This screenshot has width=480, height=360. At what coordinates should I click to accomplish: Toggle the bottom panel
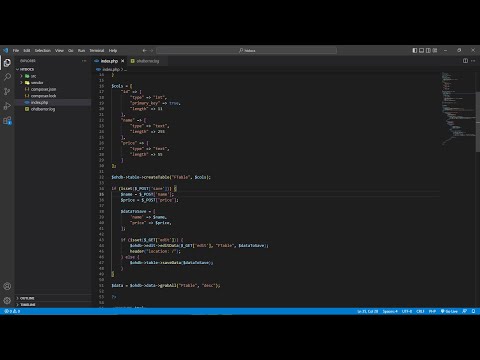(x=421, y=50)
